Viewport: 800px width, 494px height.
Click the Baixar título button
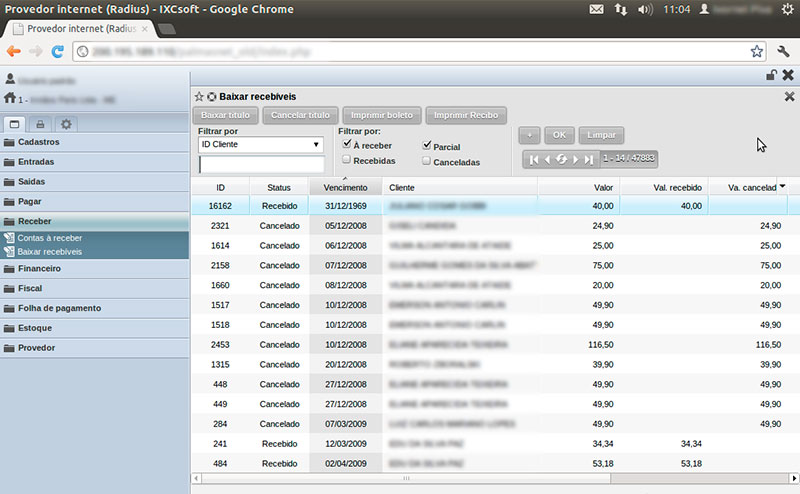coord(226,115)
